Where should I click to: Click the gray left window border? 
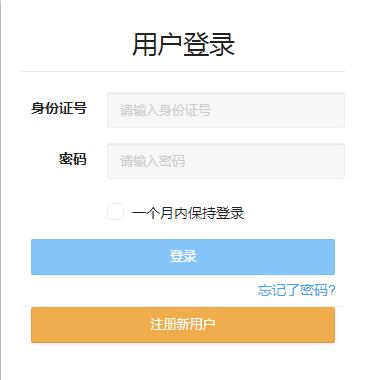point(1,190)
